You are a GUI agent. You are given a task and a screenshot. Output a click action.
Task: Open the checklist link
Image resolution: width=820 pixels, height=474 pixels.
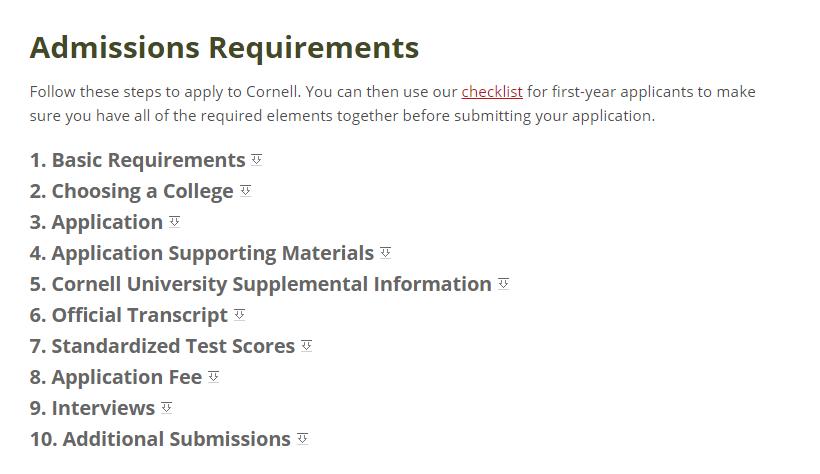pyautogui.click(x=491, y=92)
